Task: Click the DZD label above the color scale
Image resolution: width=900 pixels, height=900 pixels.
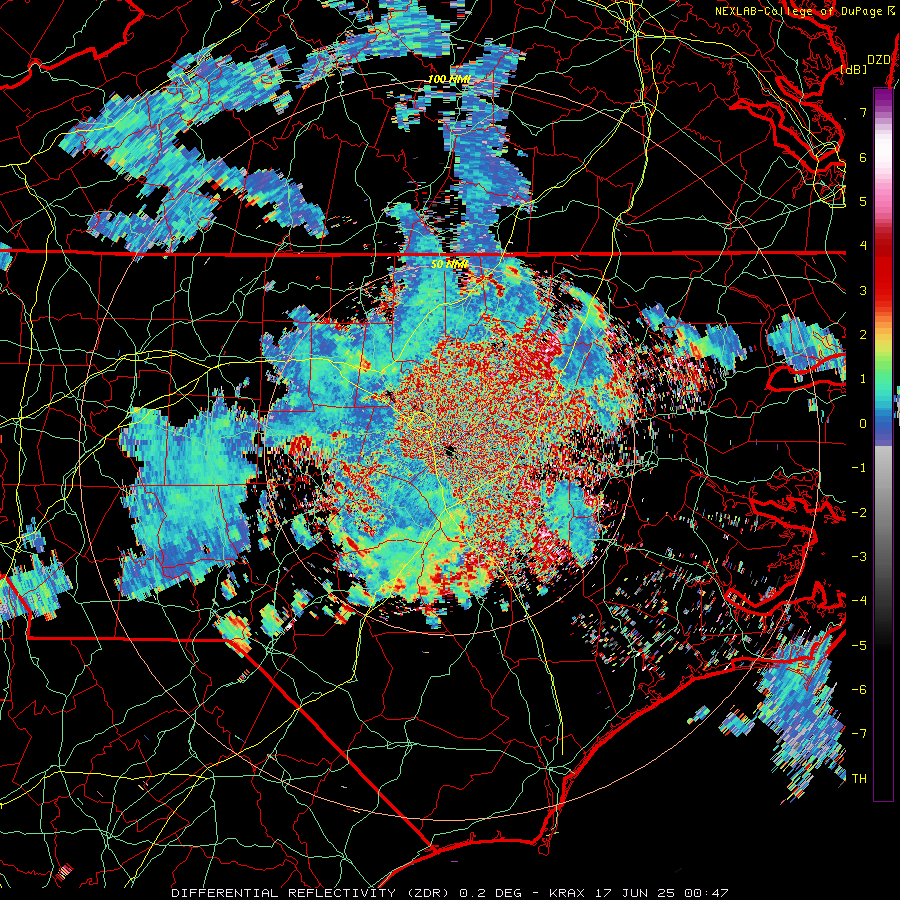Action: point(878,59)
